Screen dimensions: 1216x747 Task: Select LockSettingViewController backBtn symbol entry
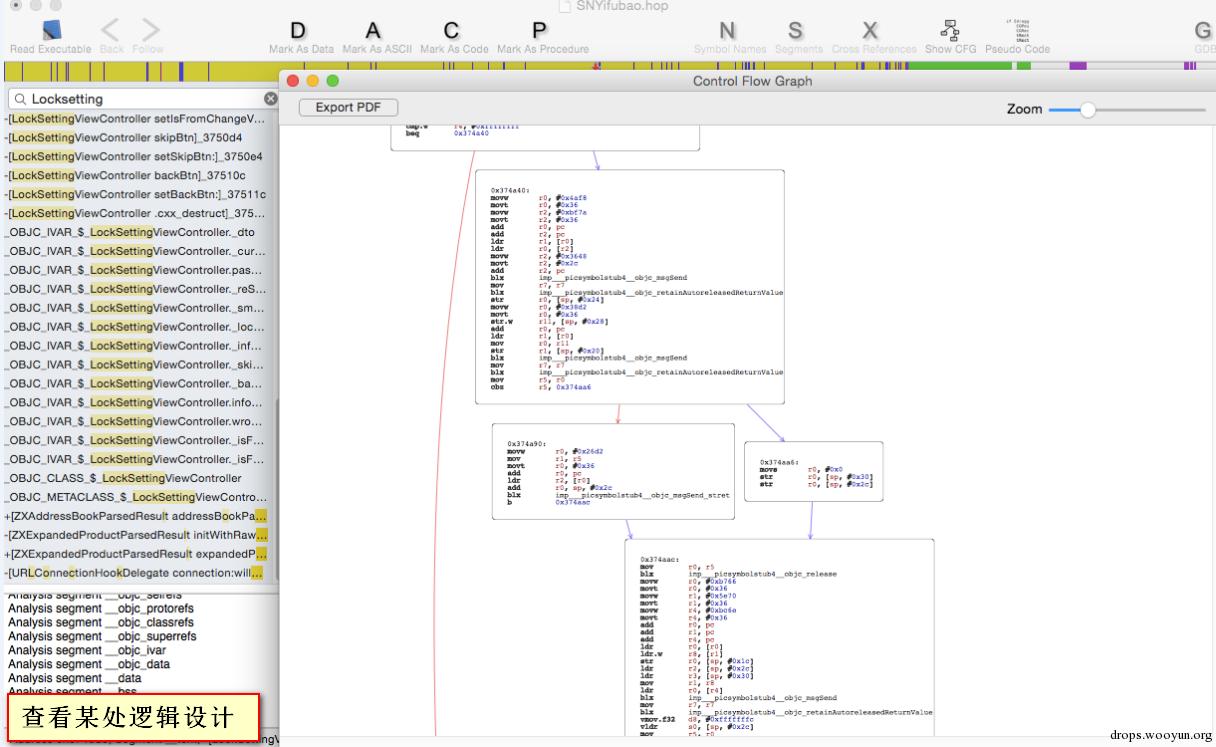pos(125,175)
